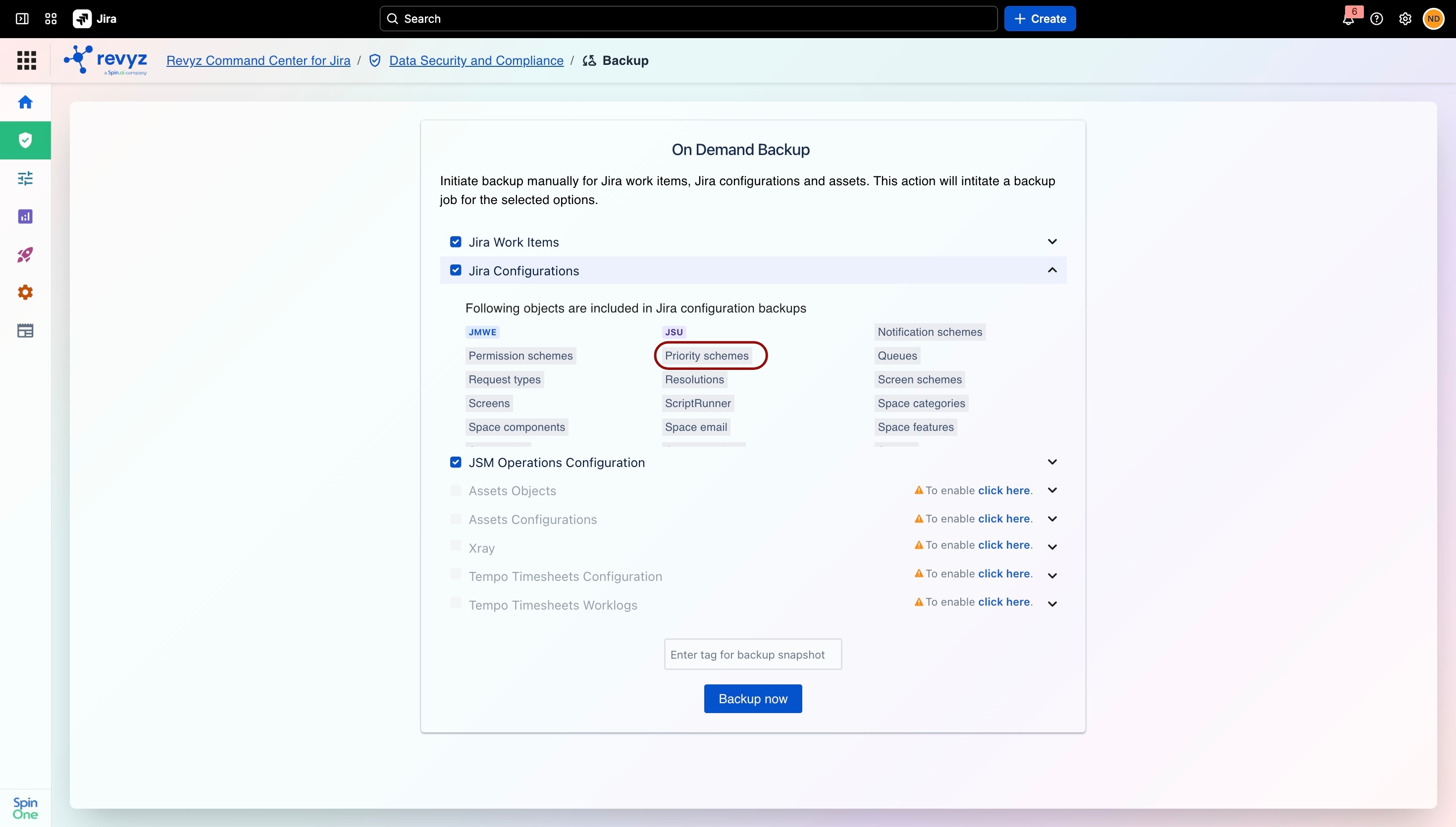This screenshot has height=827, width=1456.
Task: Expand Tempo Timesheets Worklogs row
Action: coord(1052,604)
